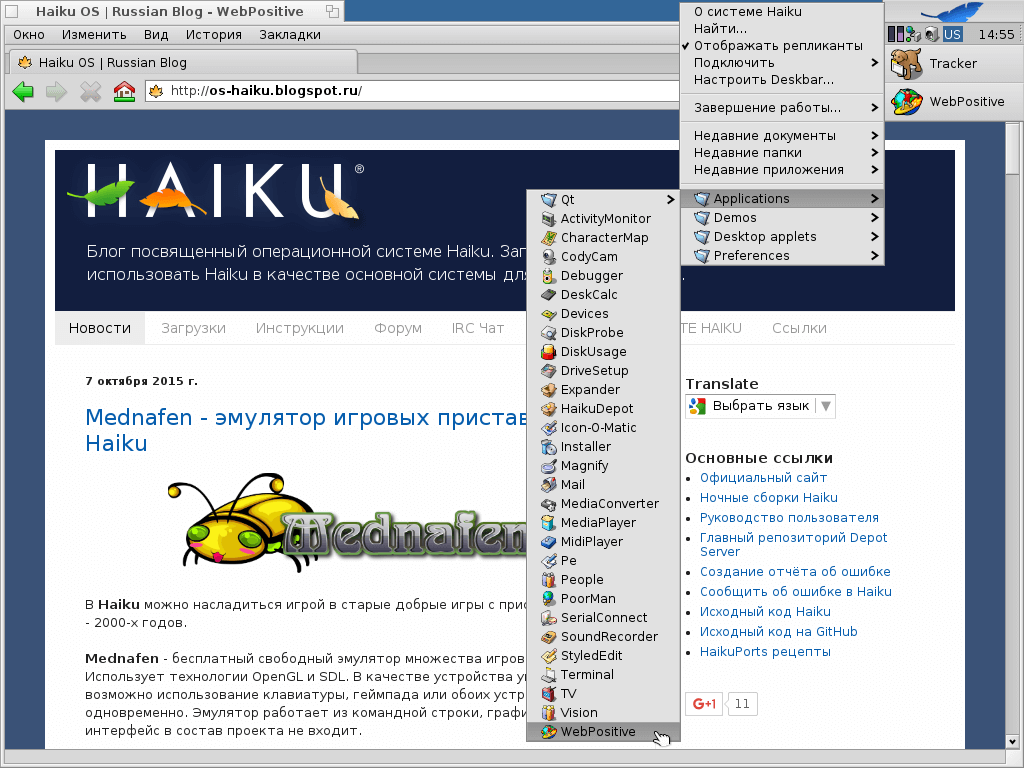This screenshot has height=768, width=1024.
Task: Open Выбрать язык translate dropdown
Action: [760, 406]
